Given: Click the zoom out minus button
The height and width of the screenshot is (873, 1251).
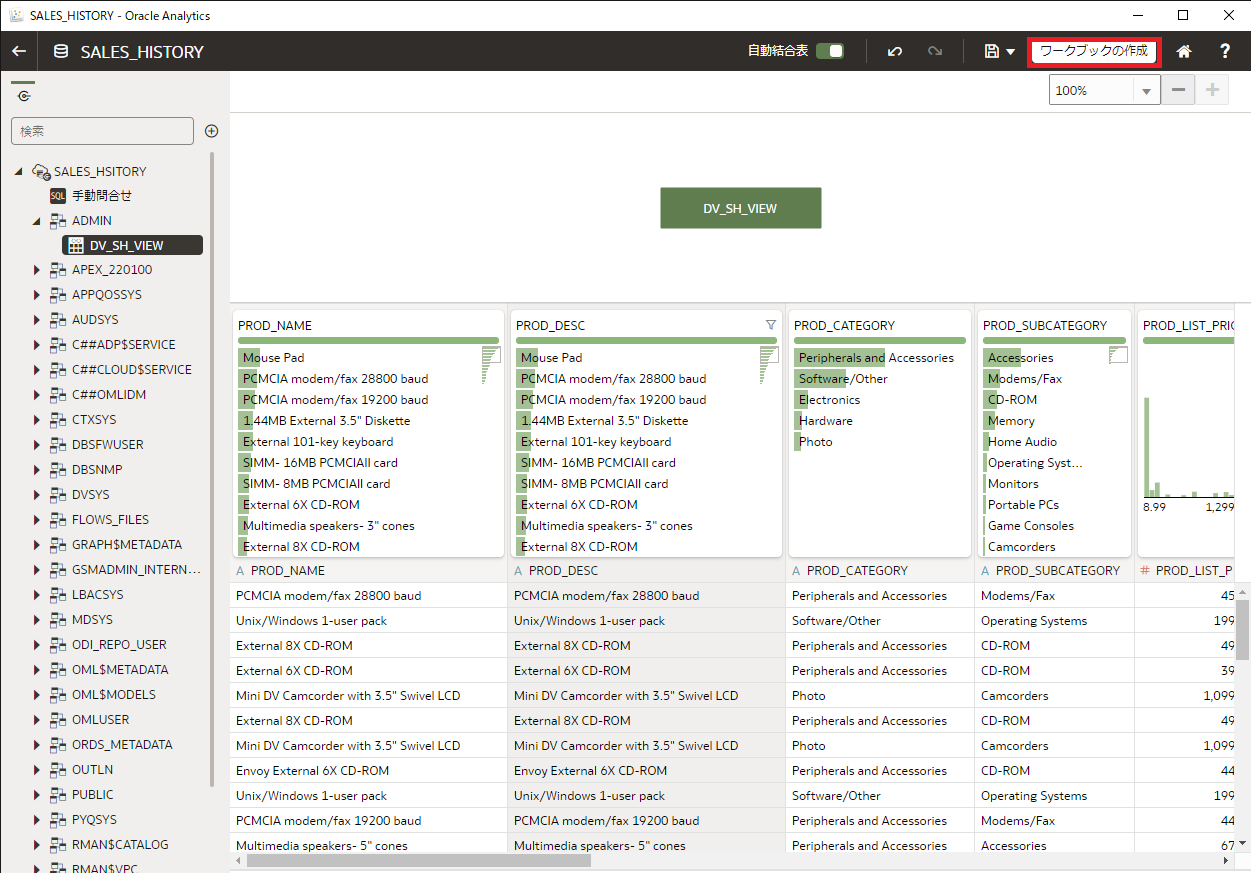Looking at the screenshot, I should (1177, 90).
